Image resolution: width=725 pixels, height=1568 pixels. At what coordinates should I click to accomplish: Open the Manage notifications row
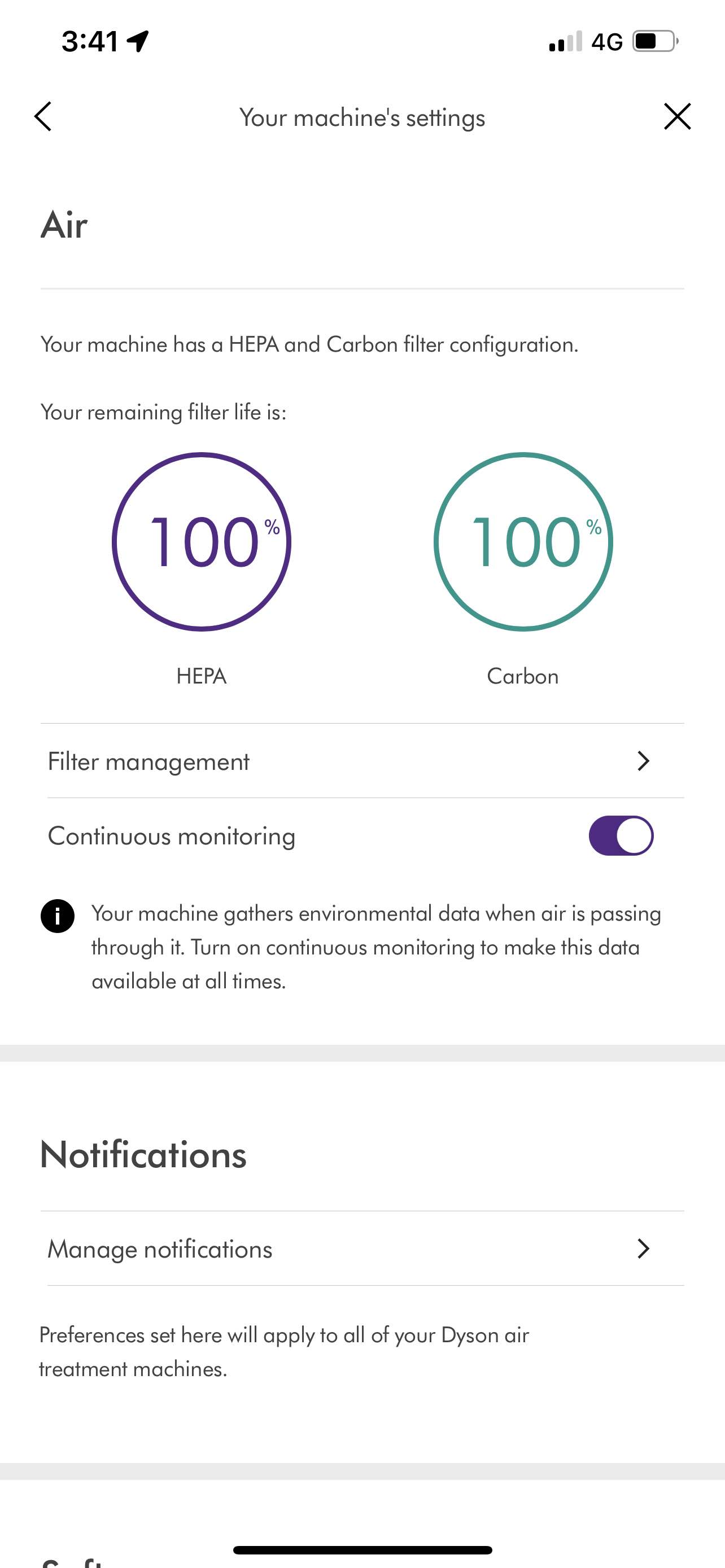362,1249
